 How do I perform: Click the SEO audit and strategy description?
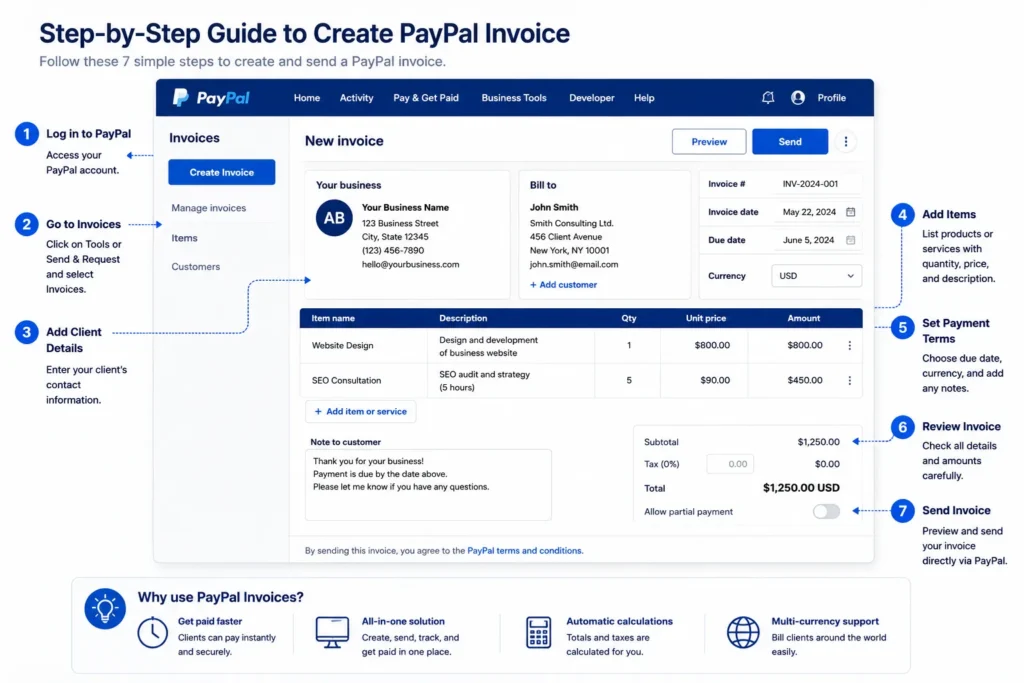[x=485, y=381]
